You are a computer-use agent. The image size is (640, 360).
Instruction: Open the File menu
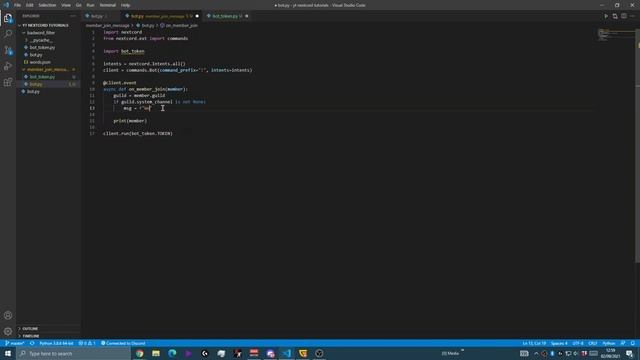[x=17, y=5]
